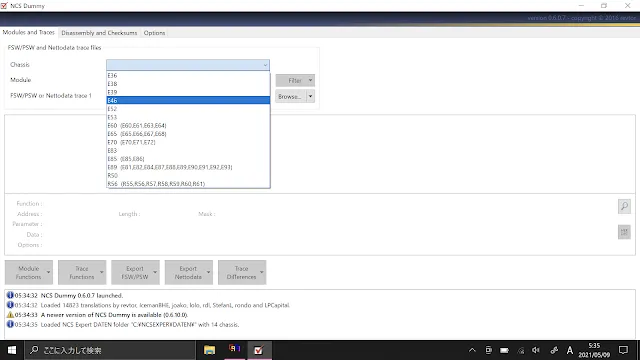
Task: Click the link/pen tray icon
Action: tap(554, 350)
